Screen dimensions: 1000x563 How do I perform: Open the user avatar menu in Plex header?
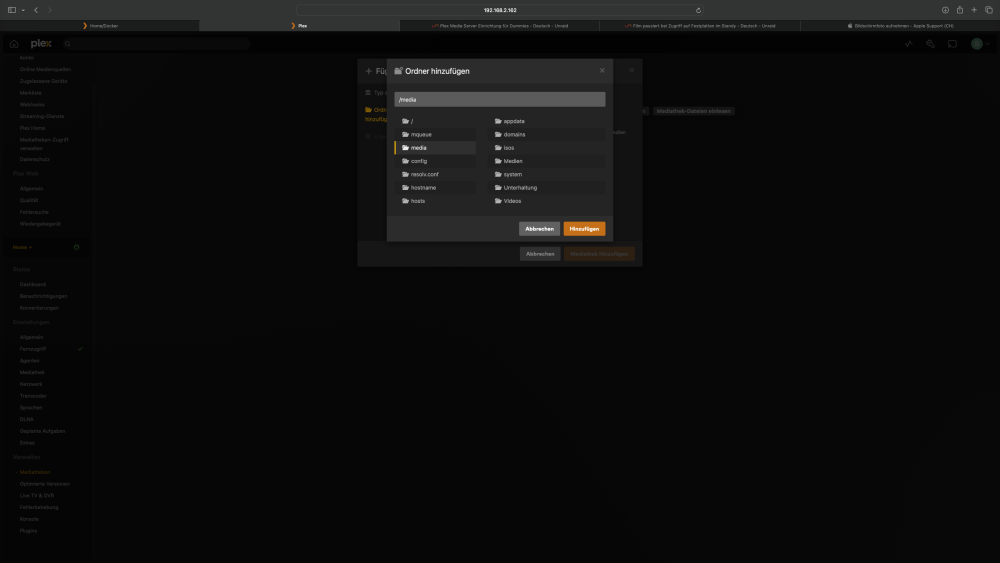coord(980,44)
